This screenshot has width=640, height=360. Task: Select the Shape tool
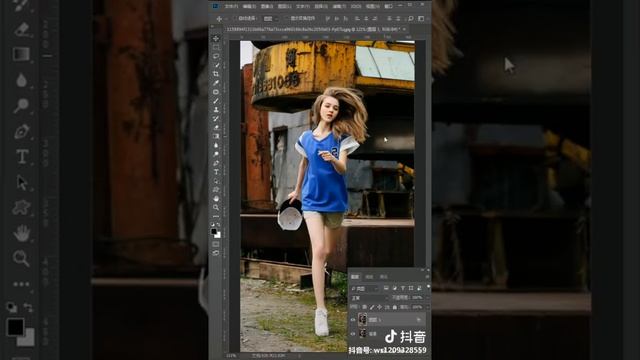(216, 190)
